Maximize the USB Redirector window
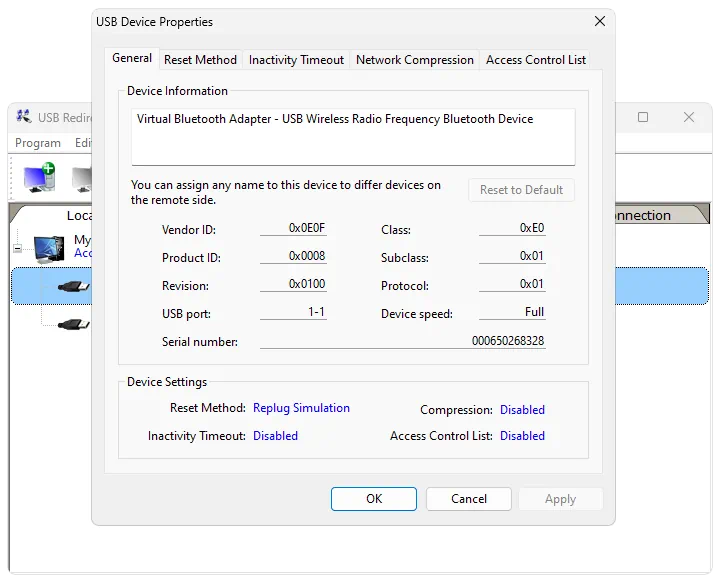722x580 pixels. [x=643, y=117]
